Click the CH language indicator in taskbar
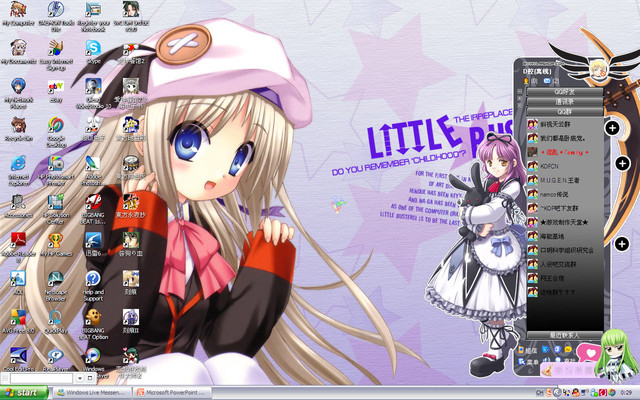This screenshot has width=640, height=400. (x=540, y=393)
